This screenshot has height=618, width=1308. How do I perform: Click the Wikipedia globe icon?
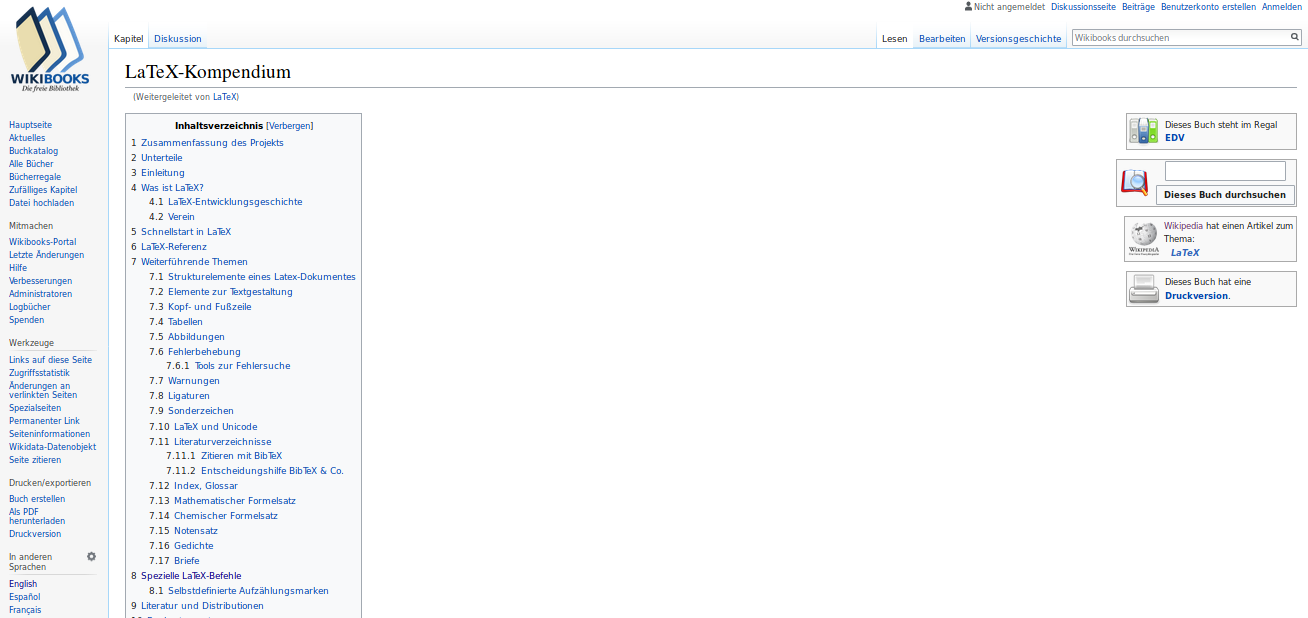tap(1143, 238)
